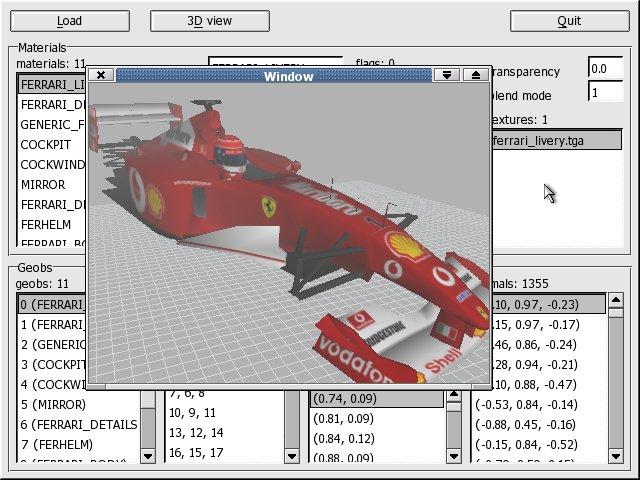The width and height of the screenshot is (640, 480).
Task: Click the transparency value field
Action: [606, 69]
